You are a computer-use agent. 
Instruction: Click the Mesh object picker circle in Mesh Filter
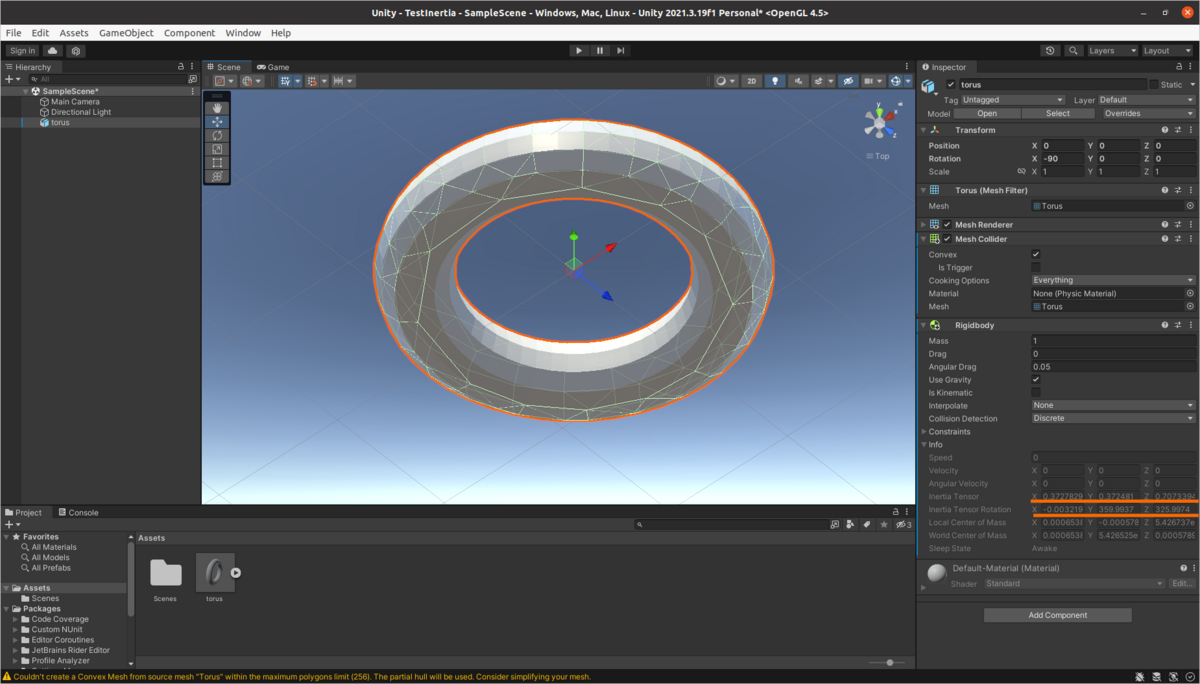[1190, 206]
